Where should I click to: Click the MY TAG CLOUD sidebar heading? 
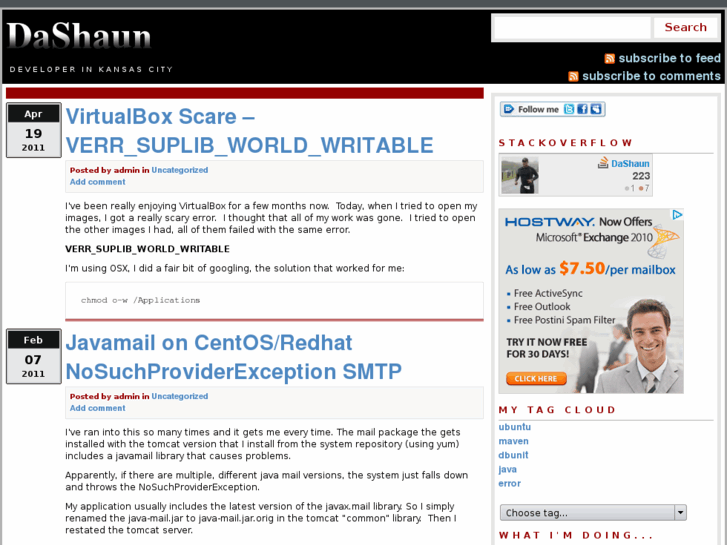tap(557, 410)
